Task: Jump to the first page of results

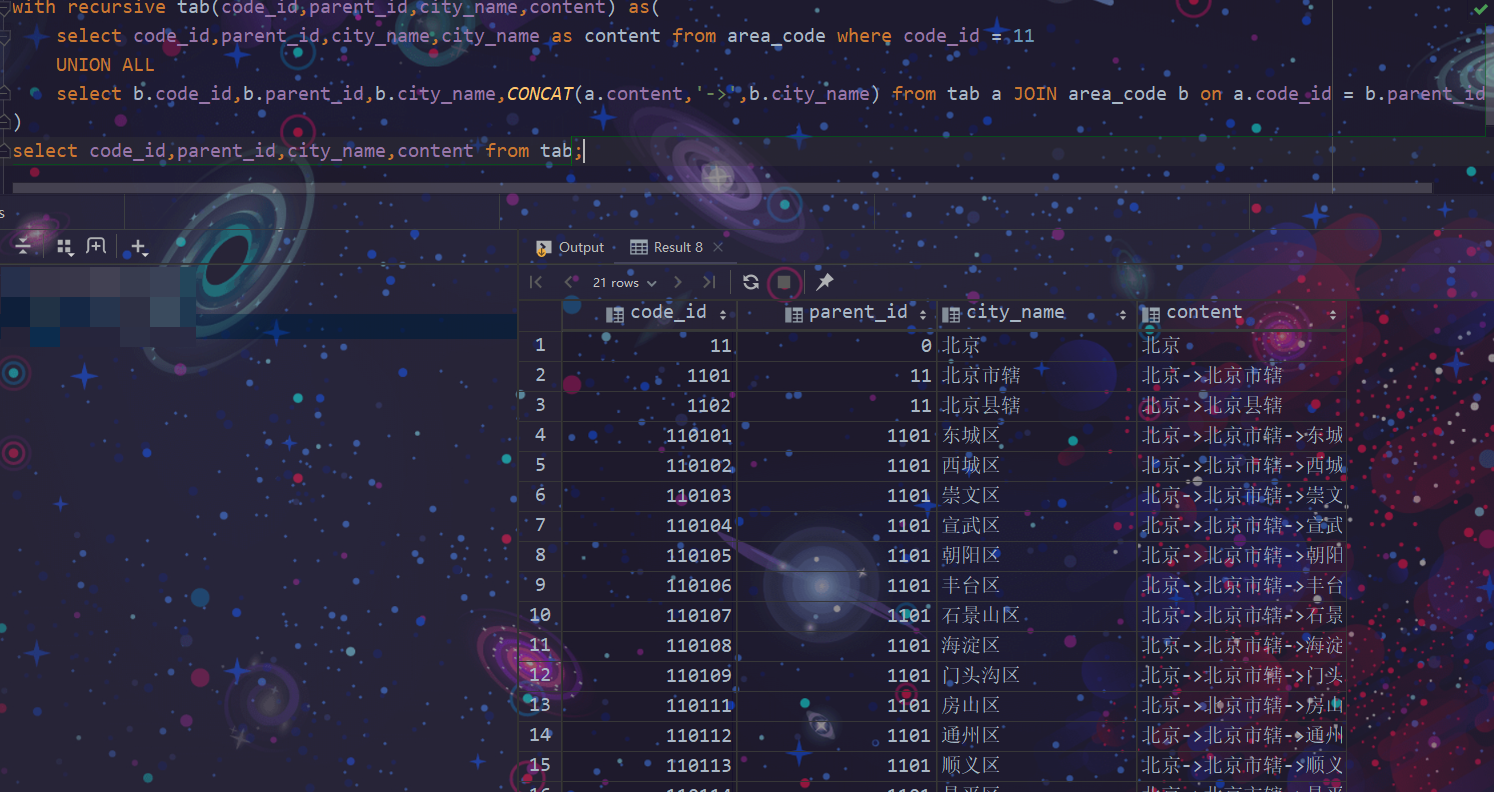Action: point(535,282)
